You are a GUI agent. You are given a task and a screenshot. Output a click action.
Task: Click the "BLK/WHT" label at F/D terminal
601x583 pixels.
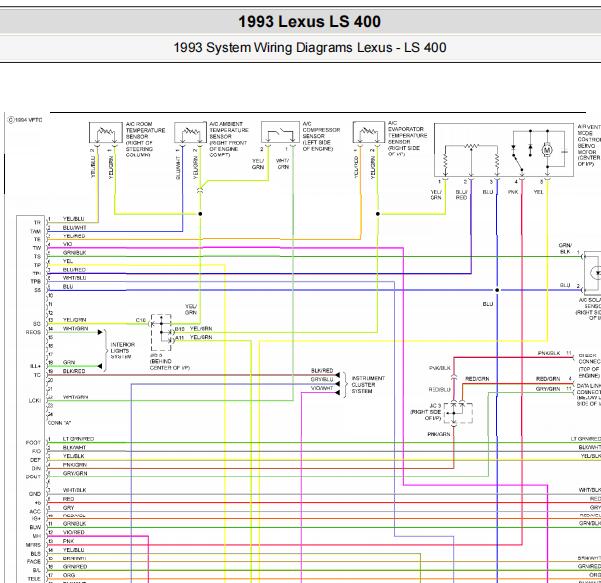pyautogui.click(x=74, y=448)
